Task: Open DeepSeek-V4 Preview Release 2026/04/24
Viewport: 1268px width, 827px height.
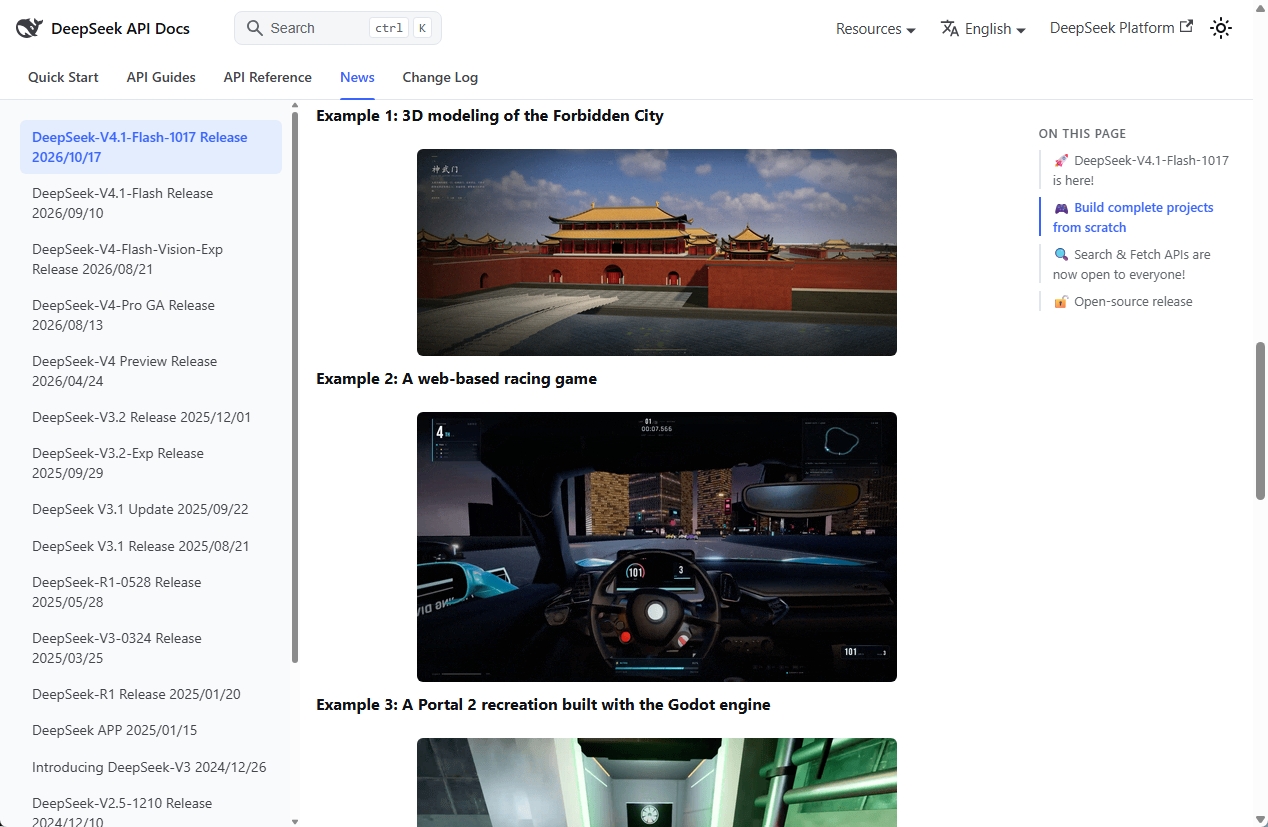Action: [151, 371]
